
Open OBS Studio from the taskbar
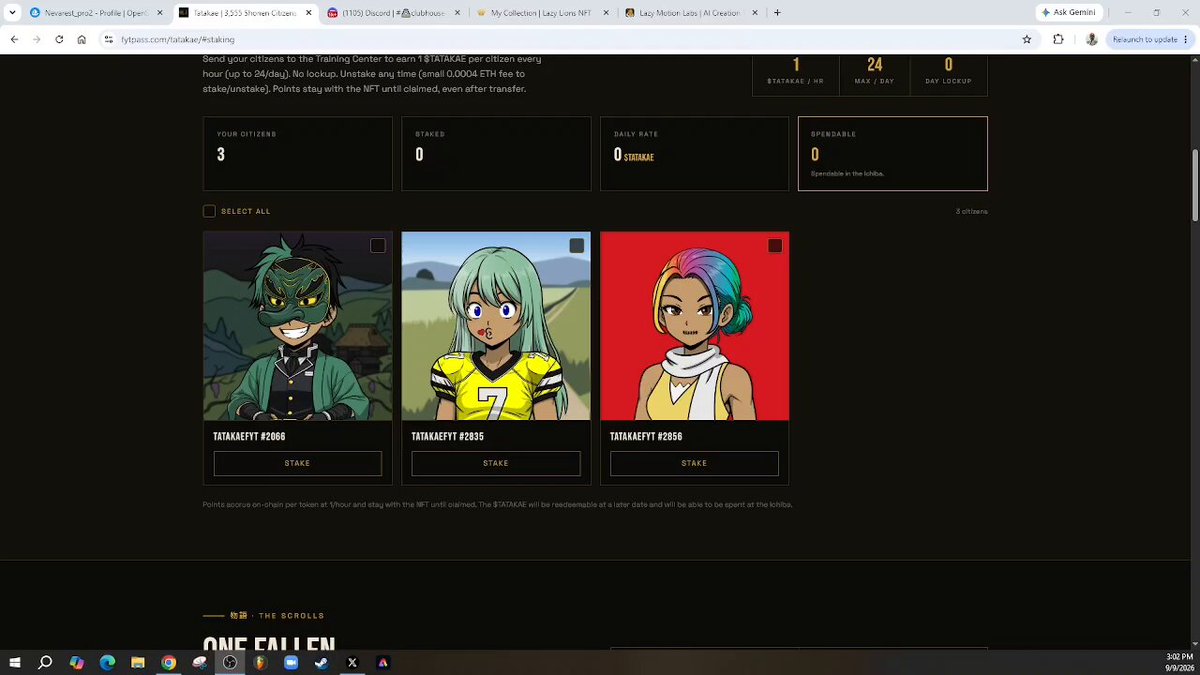click(x=230, y=662)
